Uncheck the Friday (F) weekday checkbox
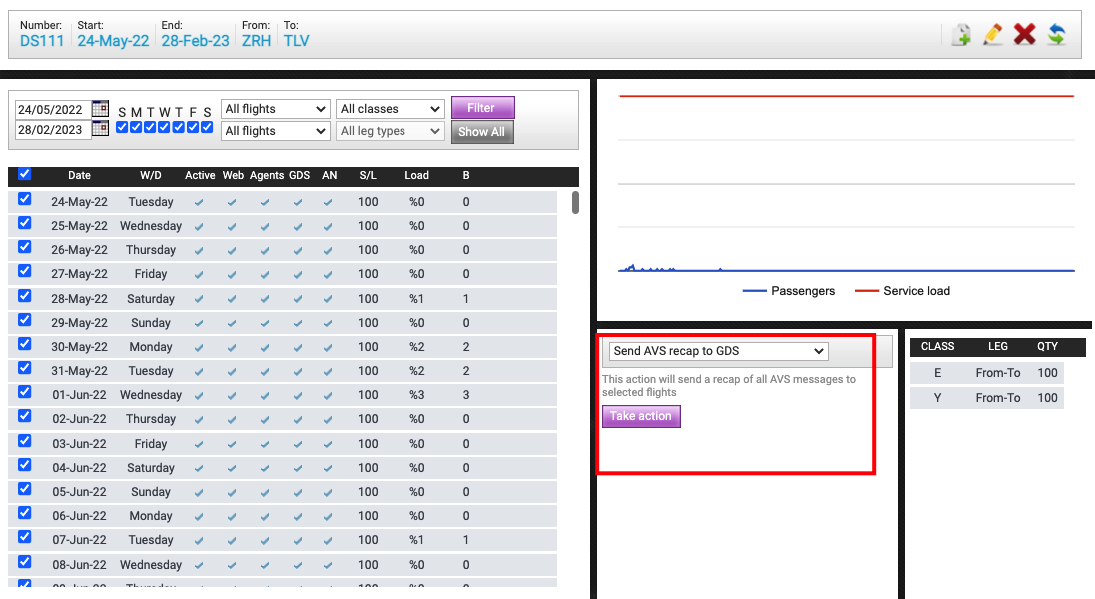 [x=193, y=127]
